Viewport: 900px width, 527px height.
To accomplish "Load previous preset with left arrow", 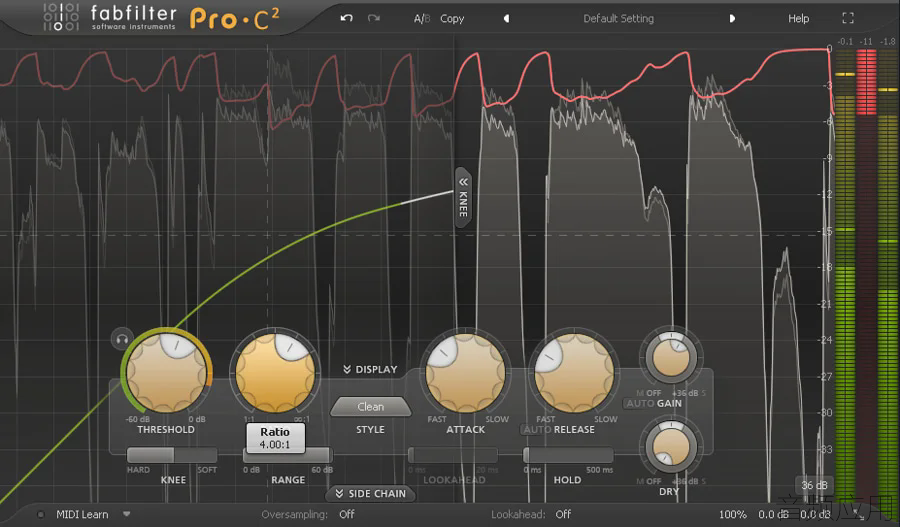I will (x=506, y=18).
